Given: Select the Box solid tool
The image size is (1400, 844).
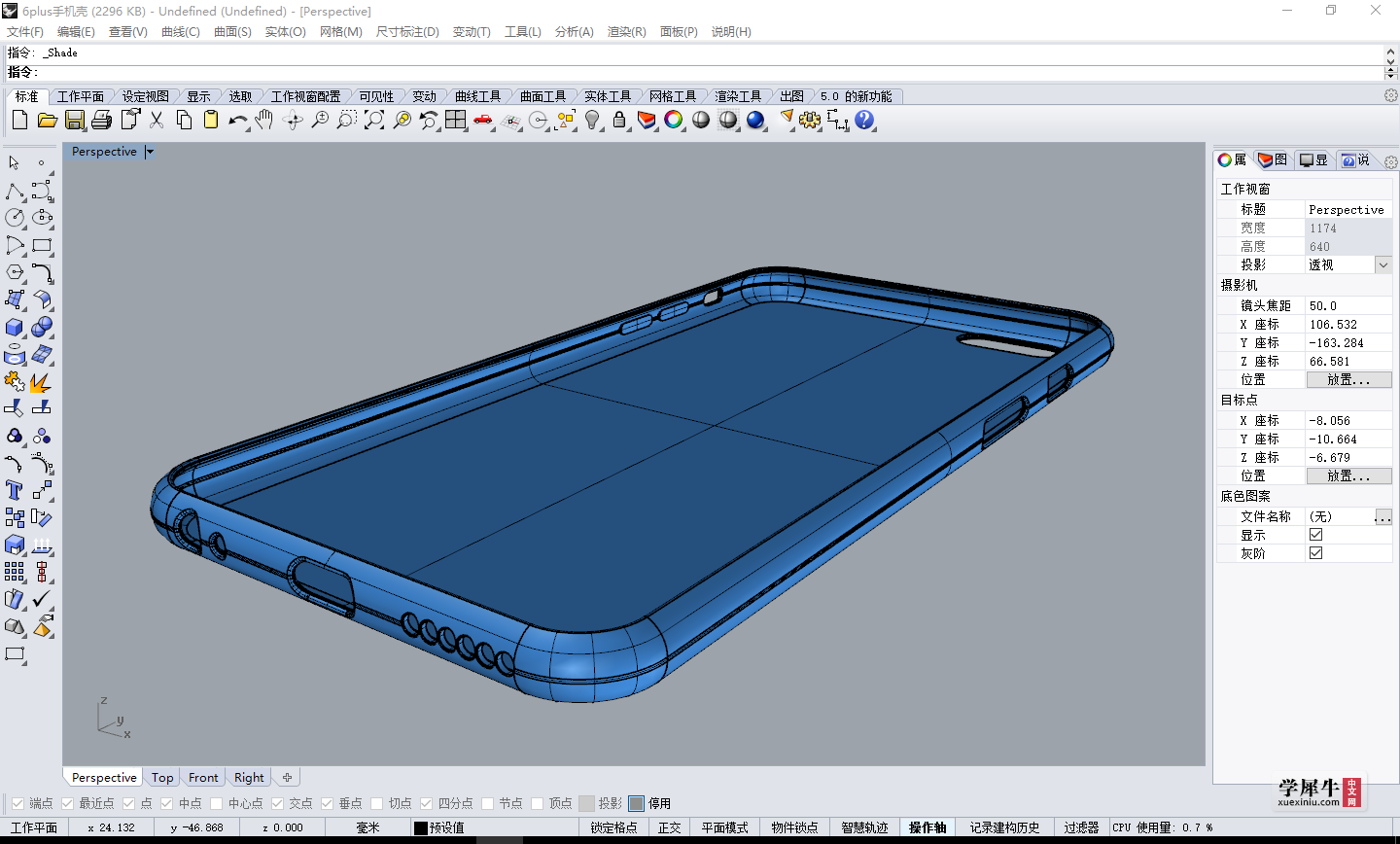Looking at the screenshot, I should click(x=15, y=327).
